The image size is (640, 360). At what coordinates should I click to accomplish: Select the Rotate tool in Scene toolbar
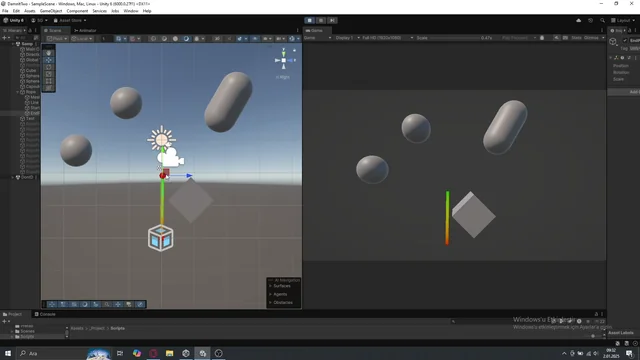49,67
